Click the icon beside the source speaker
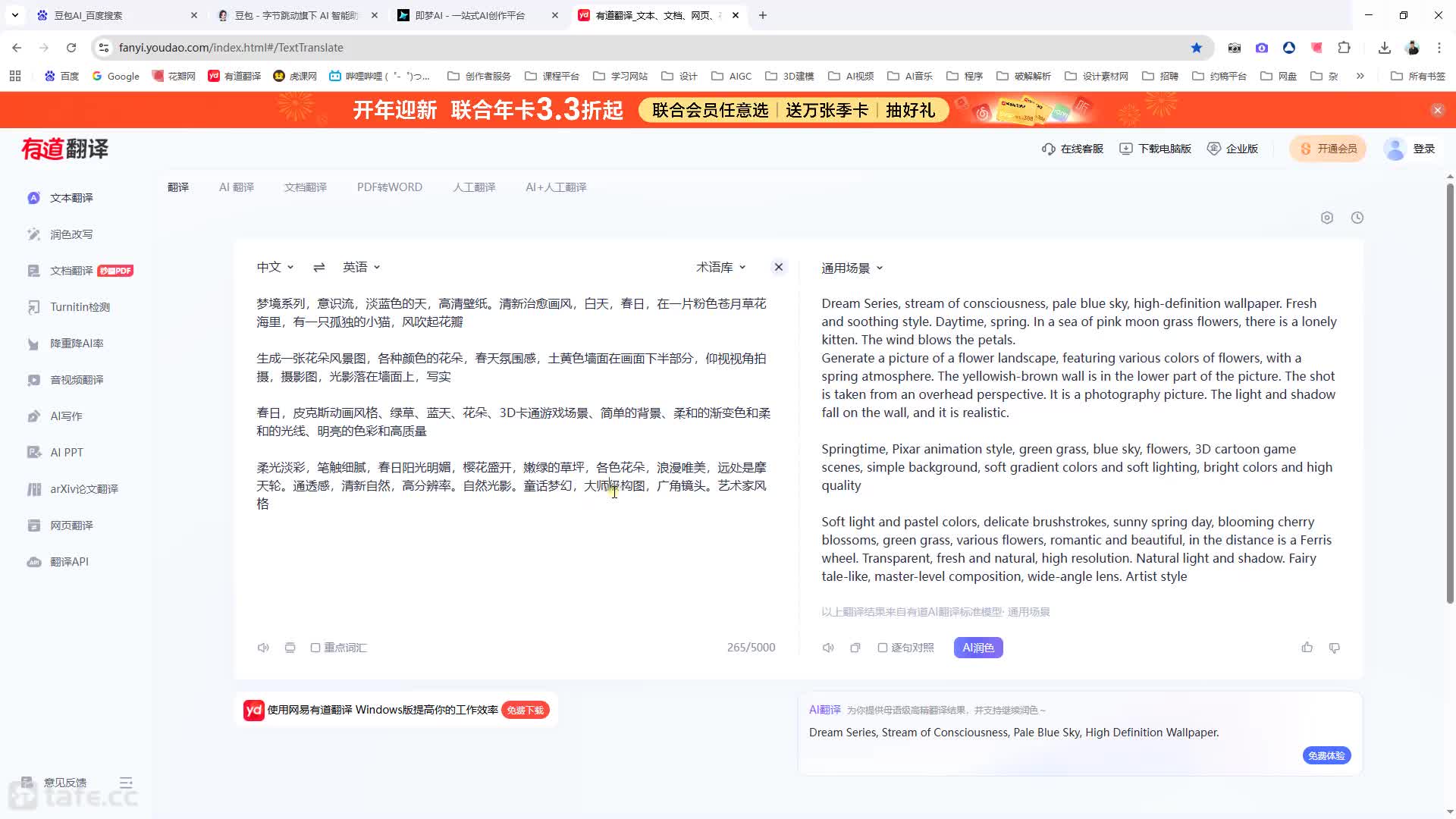The width and height of the screenshot is (1456, 819). tap(290, 648)
